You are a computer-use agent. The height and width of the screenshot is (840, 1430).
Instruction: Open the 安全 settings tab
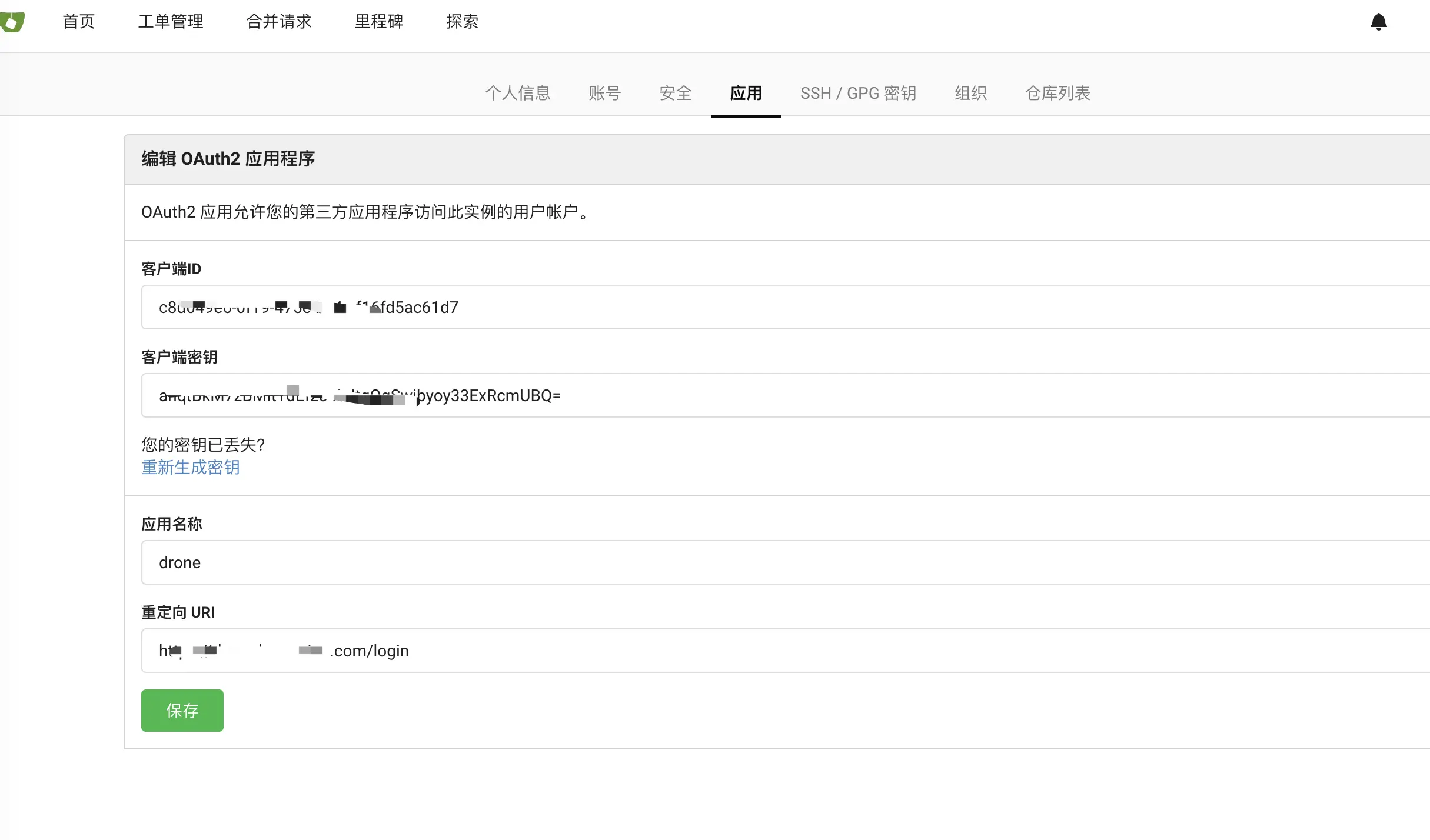pos(675,93)
